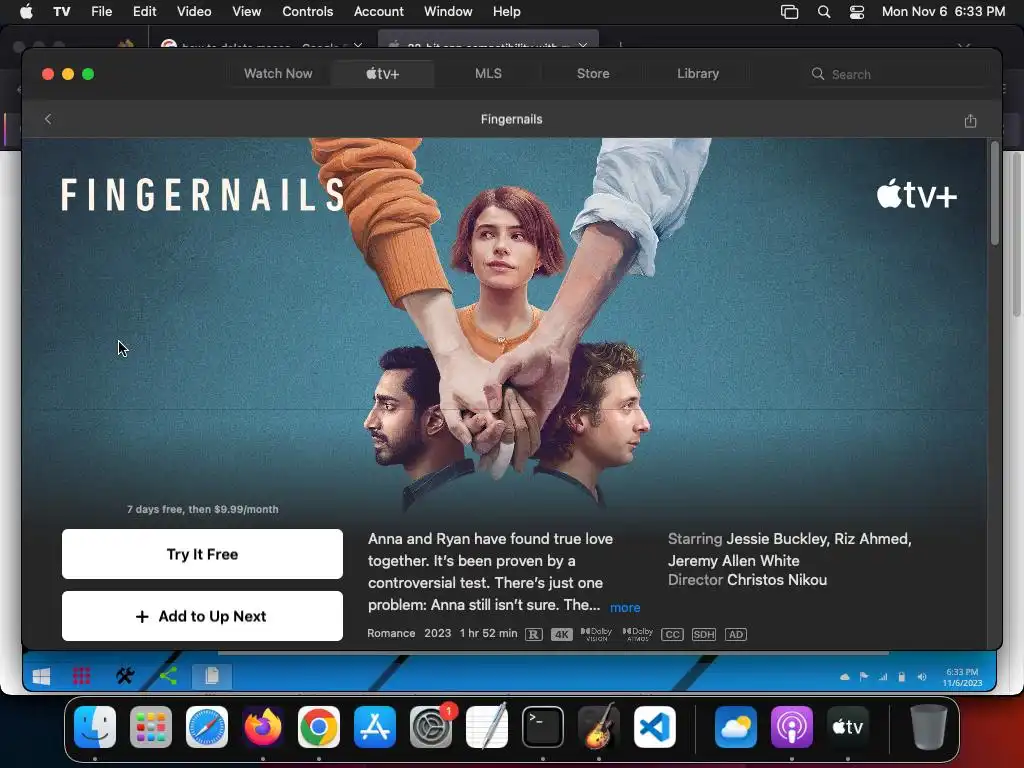
Task: Click the Try It Free button
Action: (202, 554)
